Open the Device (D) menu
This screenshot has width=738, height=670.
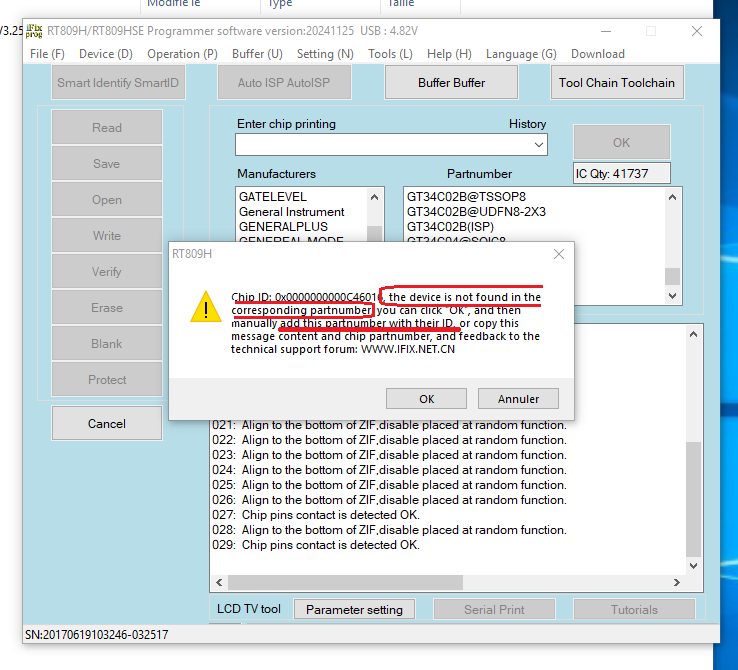(106, 54)
